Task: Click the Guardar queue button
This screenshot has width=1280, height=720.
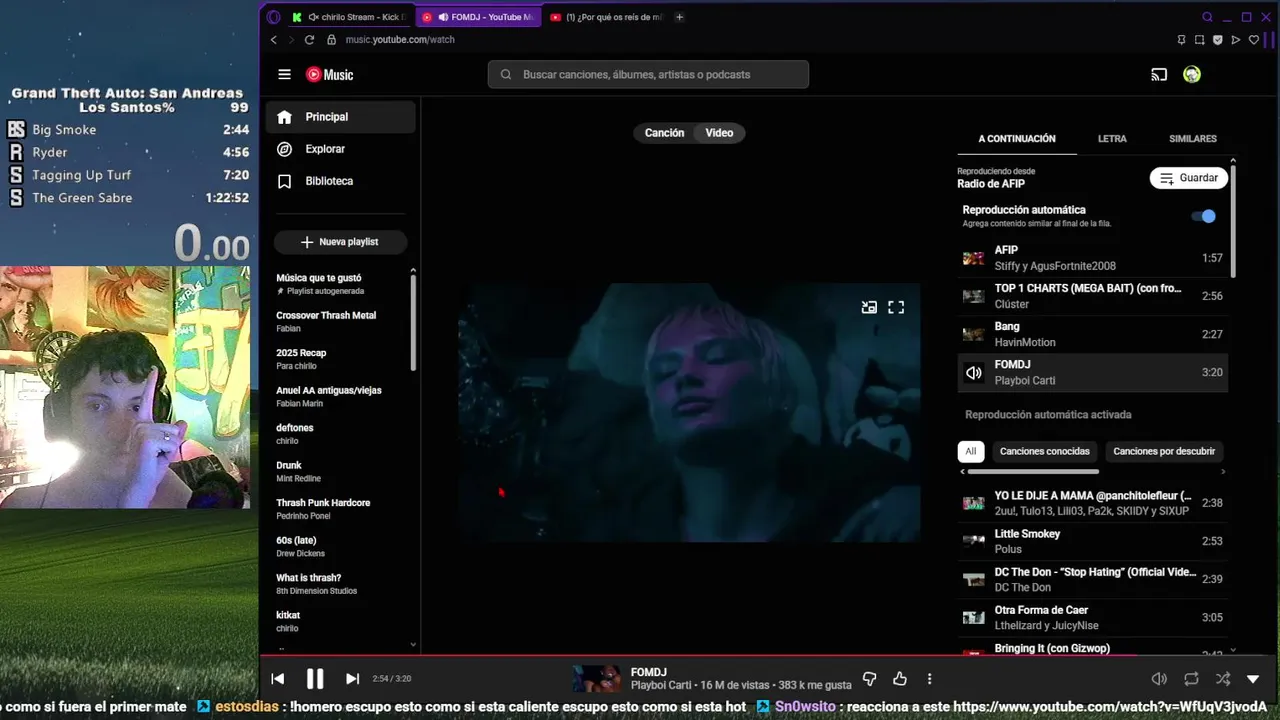Action: tap(1189, 178)
